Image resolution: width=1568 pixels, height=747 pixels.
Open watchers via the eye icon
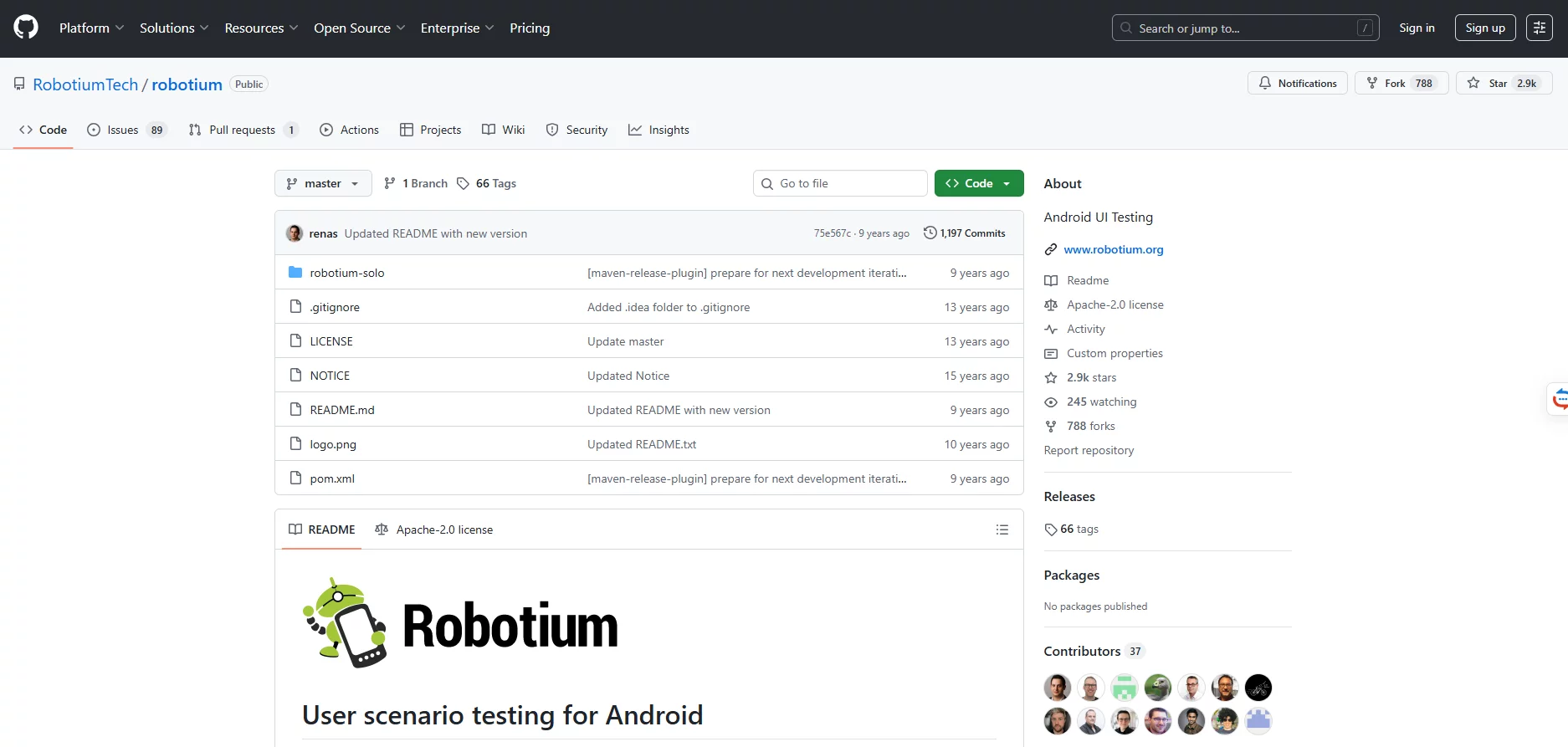[1051, 402]
